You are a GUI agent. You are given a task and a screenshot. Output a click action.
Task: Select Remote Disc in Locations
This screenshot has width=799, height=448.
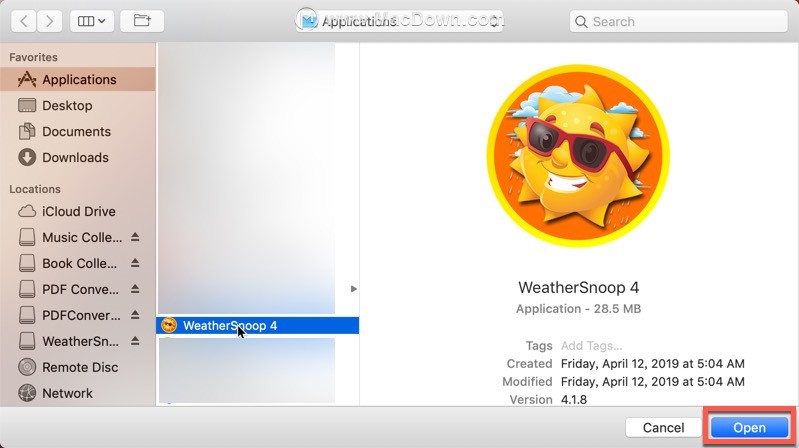coord(77,367)
